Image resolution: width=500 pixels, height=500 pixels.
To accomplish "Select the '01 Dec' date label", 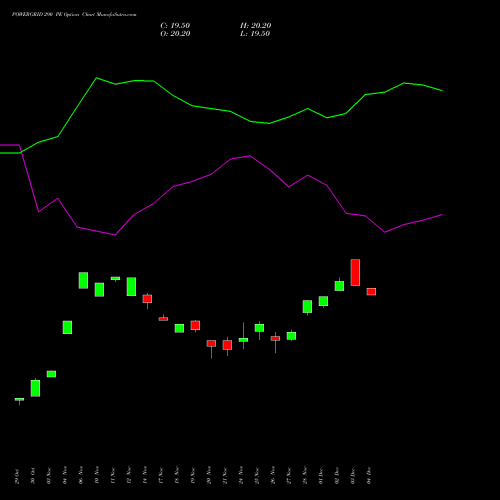I will pyautogui.click(x=321, y=476).
